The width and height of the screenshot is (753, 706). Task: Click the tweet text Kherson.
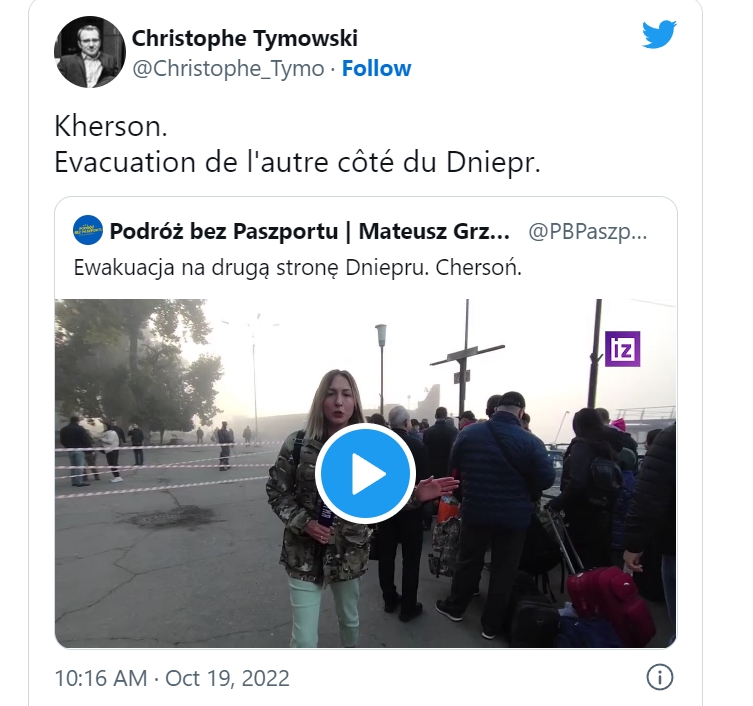[x=111, y=127]
